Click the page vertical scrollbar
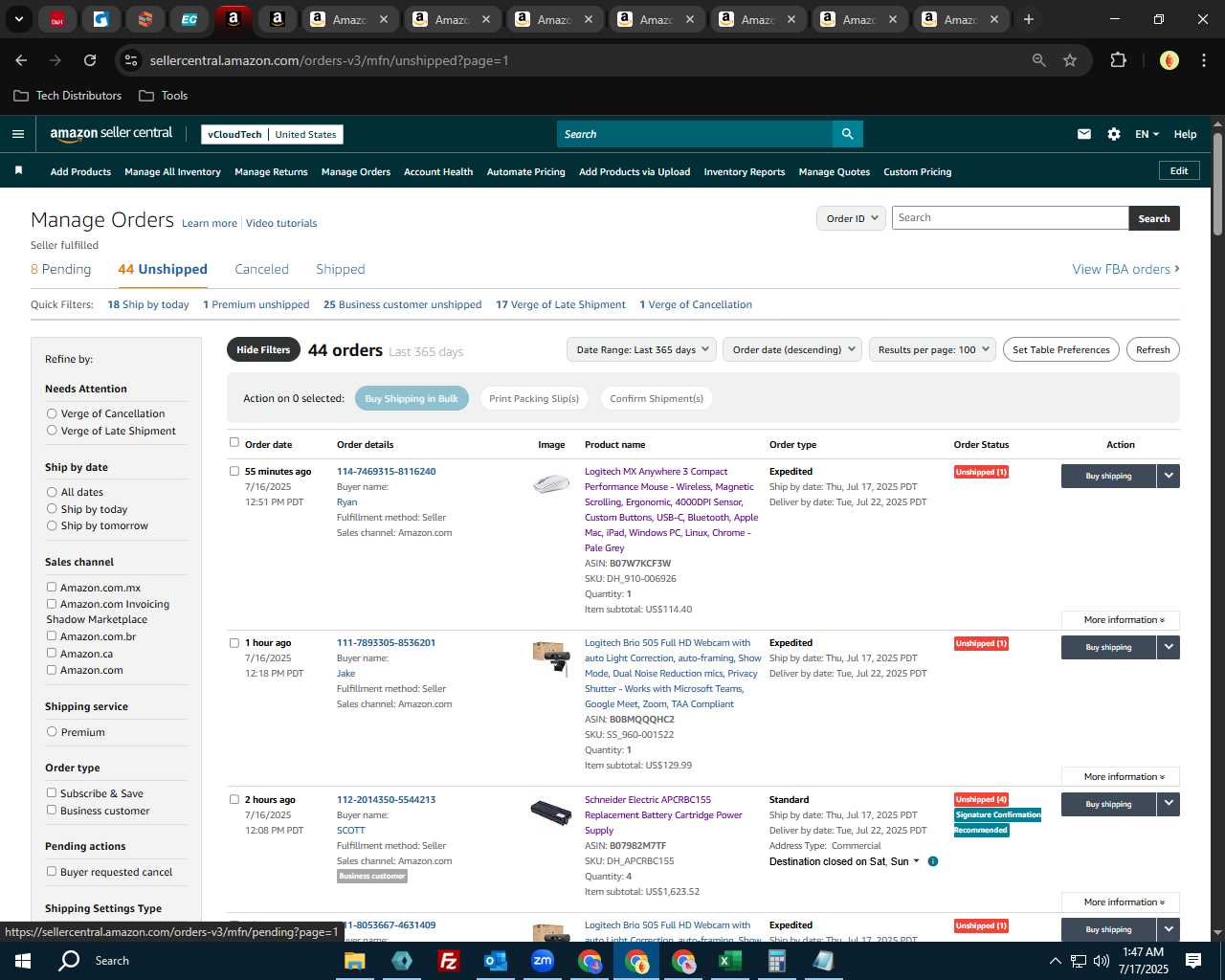1225x980 pixels. (x=1217, y=182)
